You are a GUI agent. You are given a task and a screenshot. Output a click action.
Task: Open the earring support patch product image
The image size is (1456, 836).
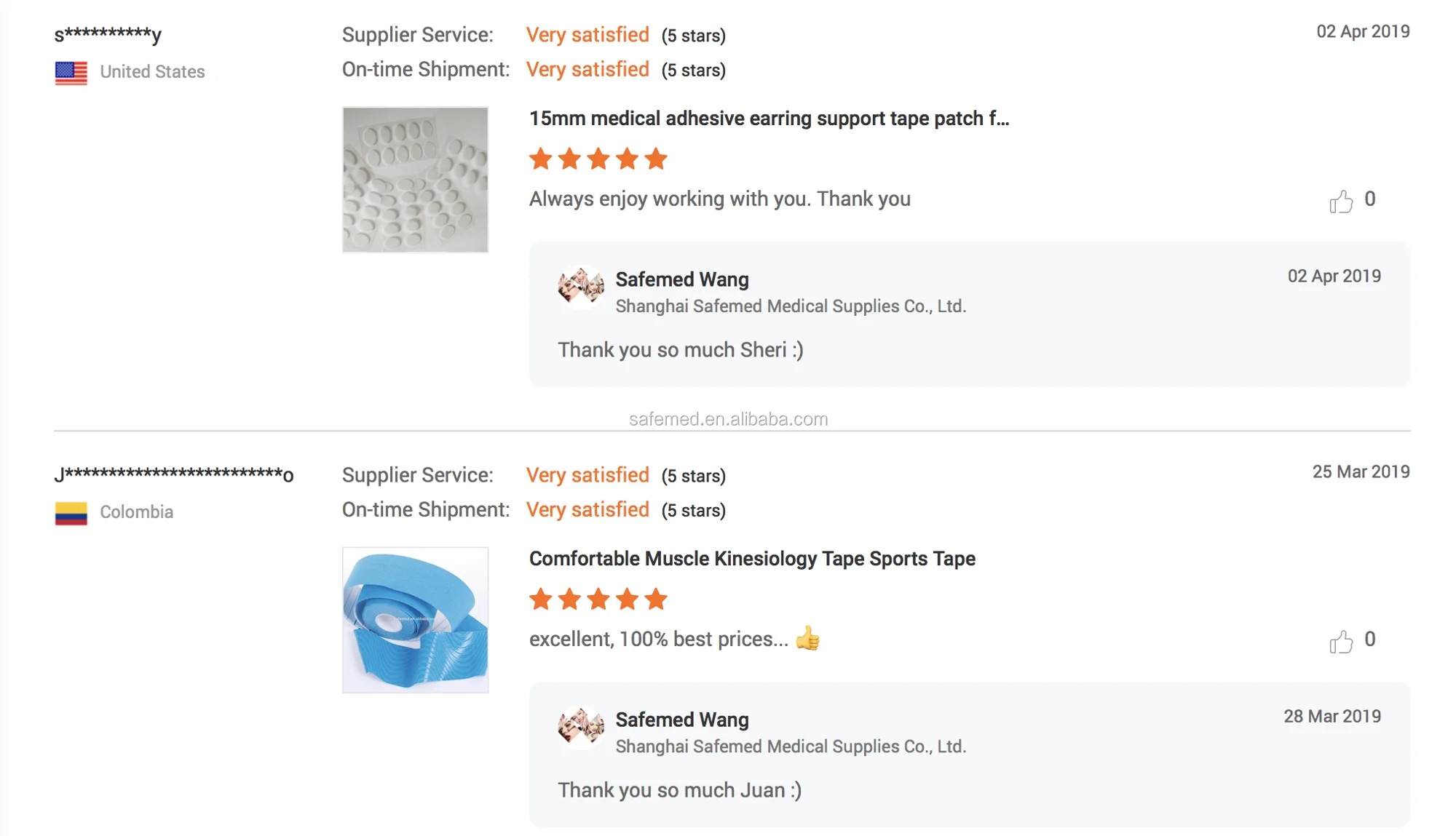coord(415,180)
